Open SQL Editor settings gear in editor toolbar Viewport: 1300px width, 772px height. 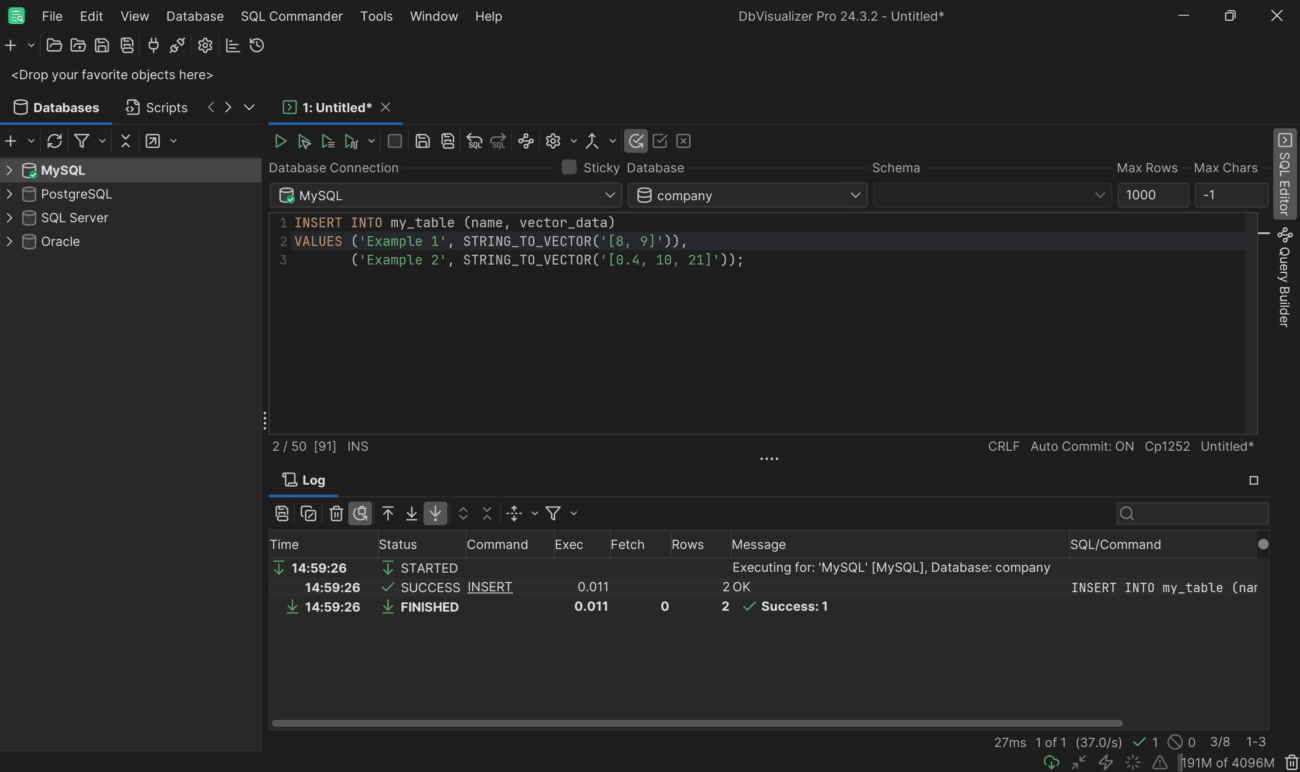tap(553, 140)
